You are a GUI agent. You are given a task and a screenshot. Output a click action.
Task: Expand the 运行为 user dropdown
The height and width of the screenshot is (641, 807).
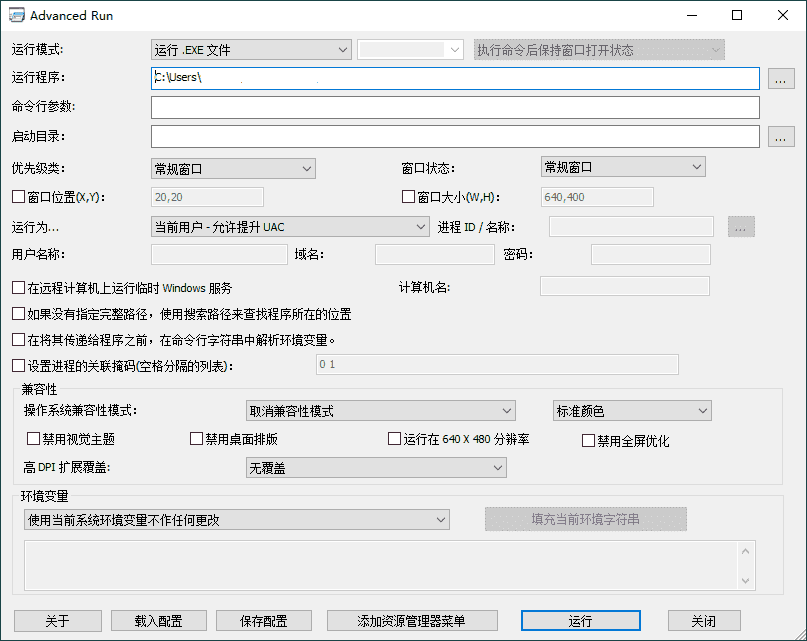click(x=289, y=227)
